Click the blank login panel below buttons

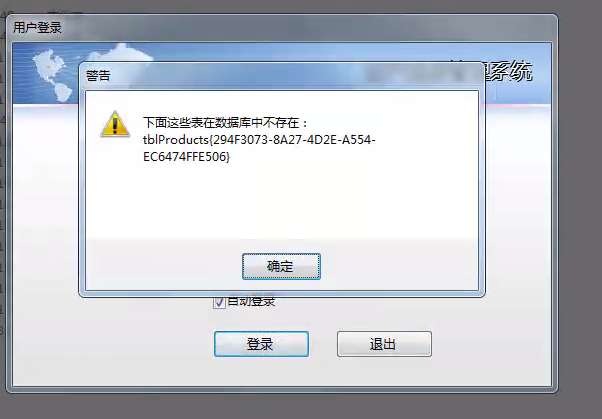pyautogui.click(x=281, y=371)
